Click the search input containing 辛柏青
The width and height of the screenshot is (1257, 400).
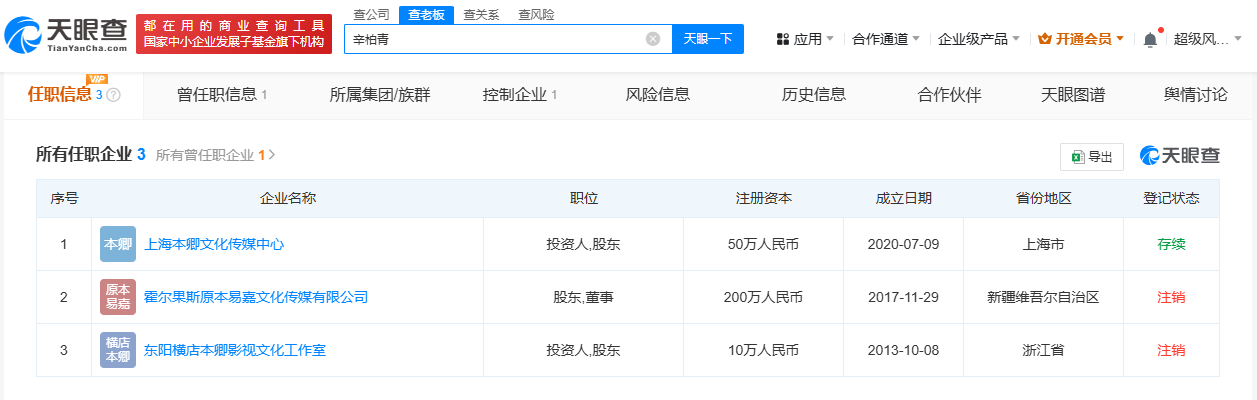click(495, 39)
